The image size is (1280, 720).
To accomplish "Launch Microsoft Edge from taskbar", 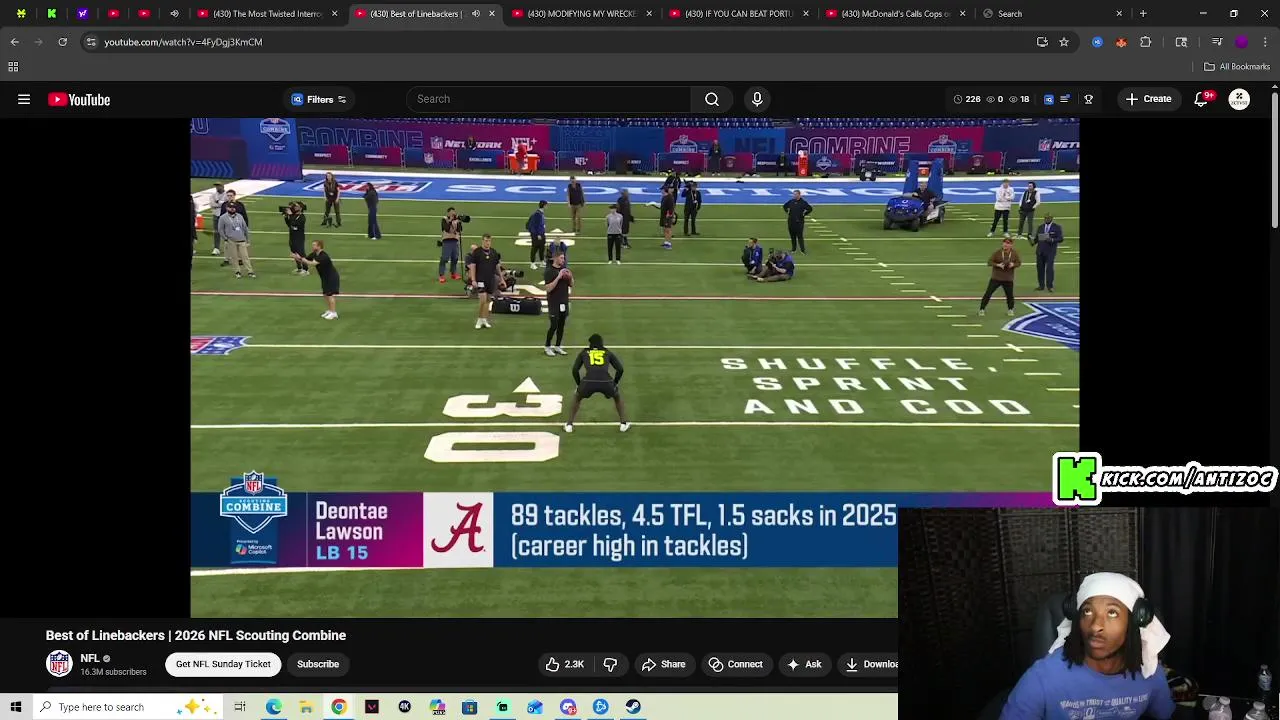I will pyautogui.click(x=273, y=707).
